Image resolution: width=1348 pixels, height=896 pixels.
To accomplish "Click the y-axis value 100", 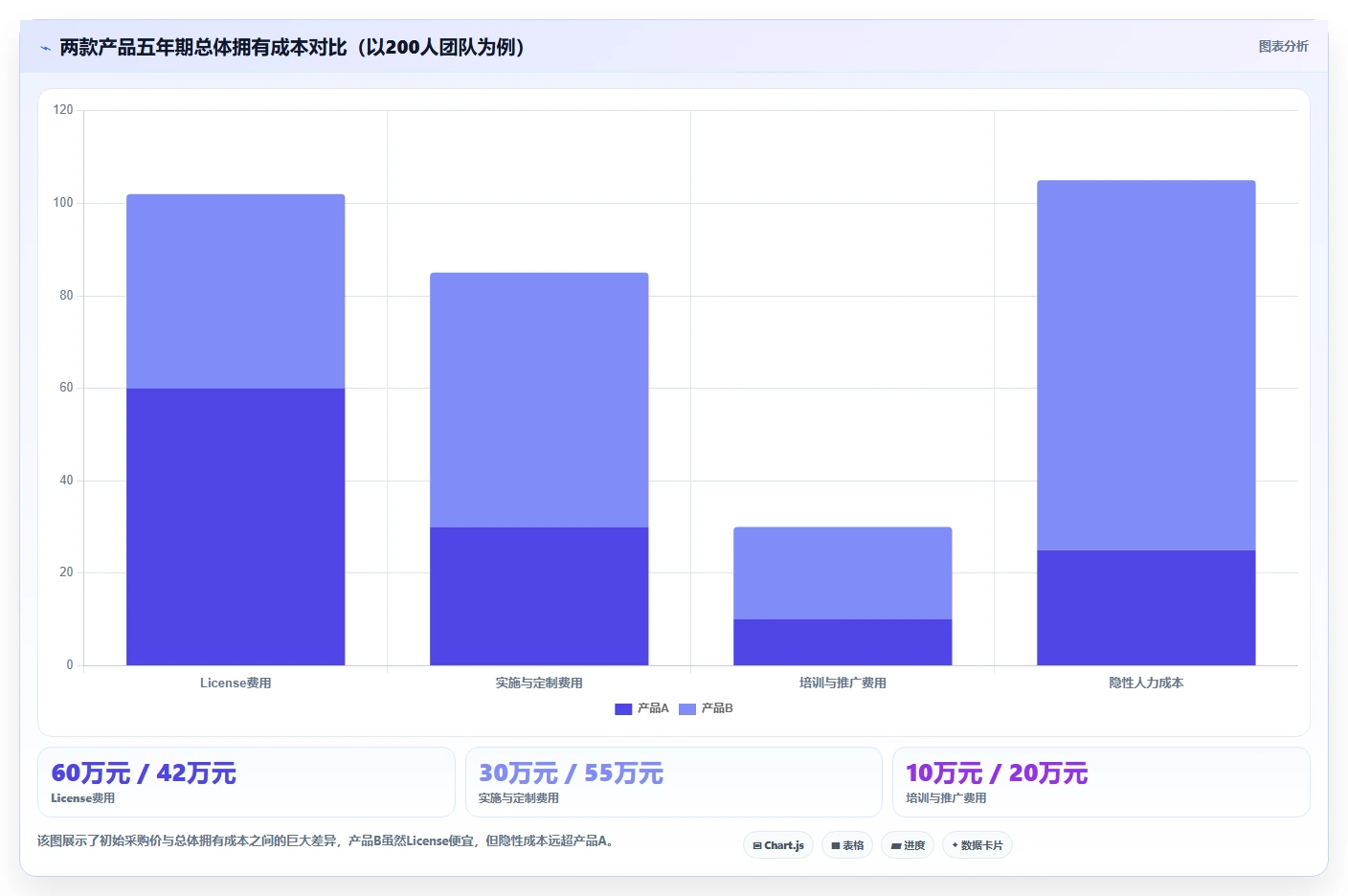I will click(x=63, y=203).
